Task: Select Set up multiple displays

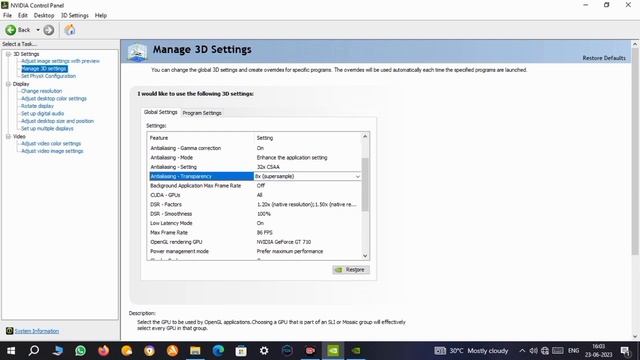Action: click(47, 129)
